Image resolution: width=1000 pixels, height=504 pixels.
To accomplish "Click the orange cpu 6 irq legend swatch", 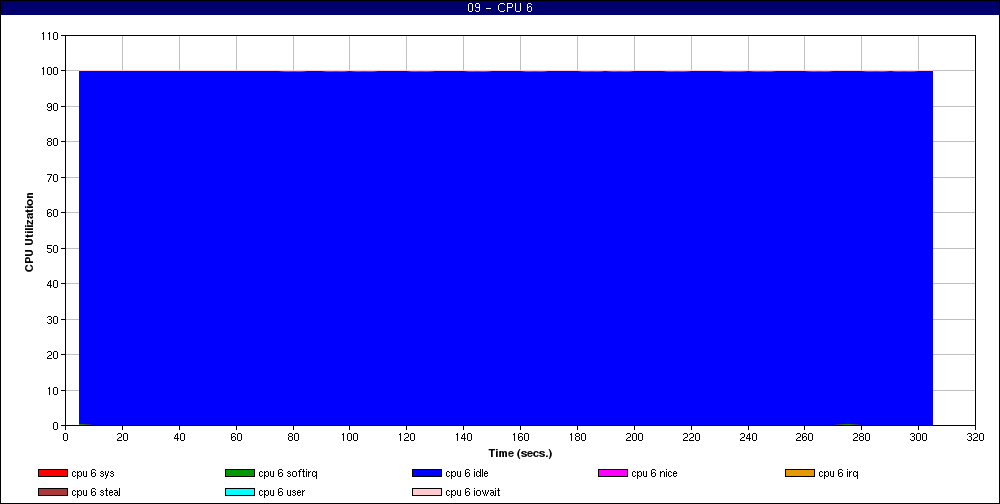I will [x=800, y=473].
